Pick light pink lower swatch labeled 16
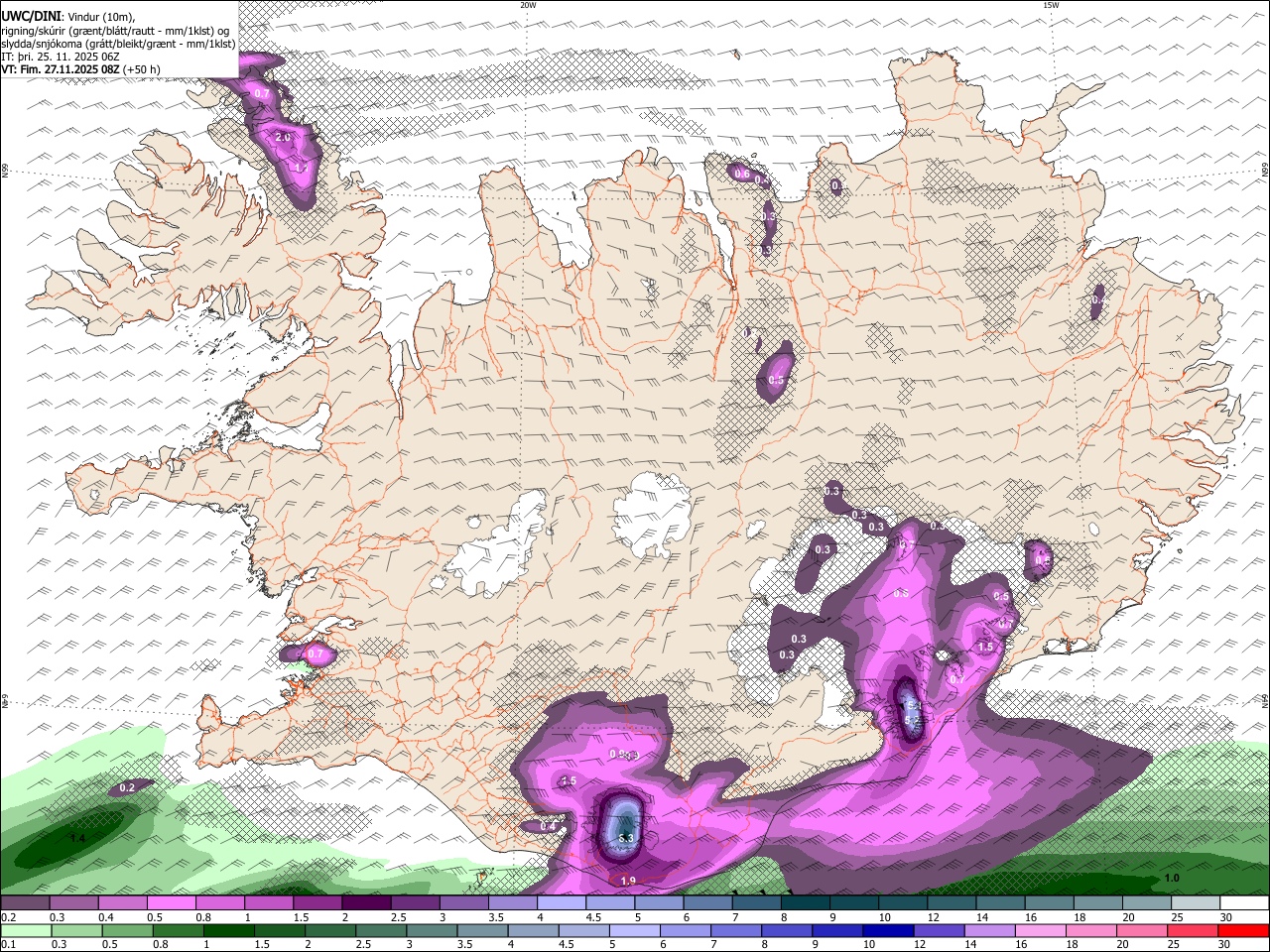Viewport: 1270px width, 952px height. 1040,931
